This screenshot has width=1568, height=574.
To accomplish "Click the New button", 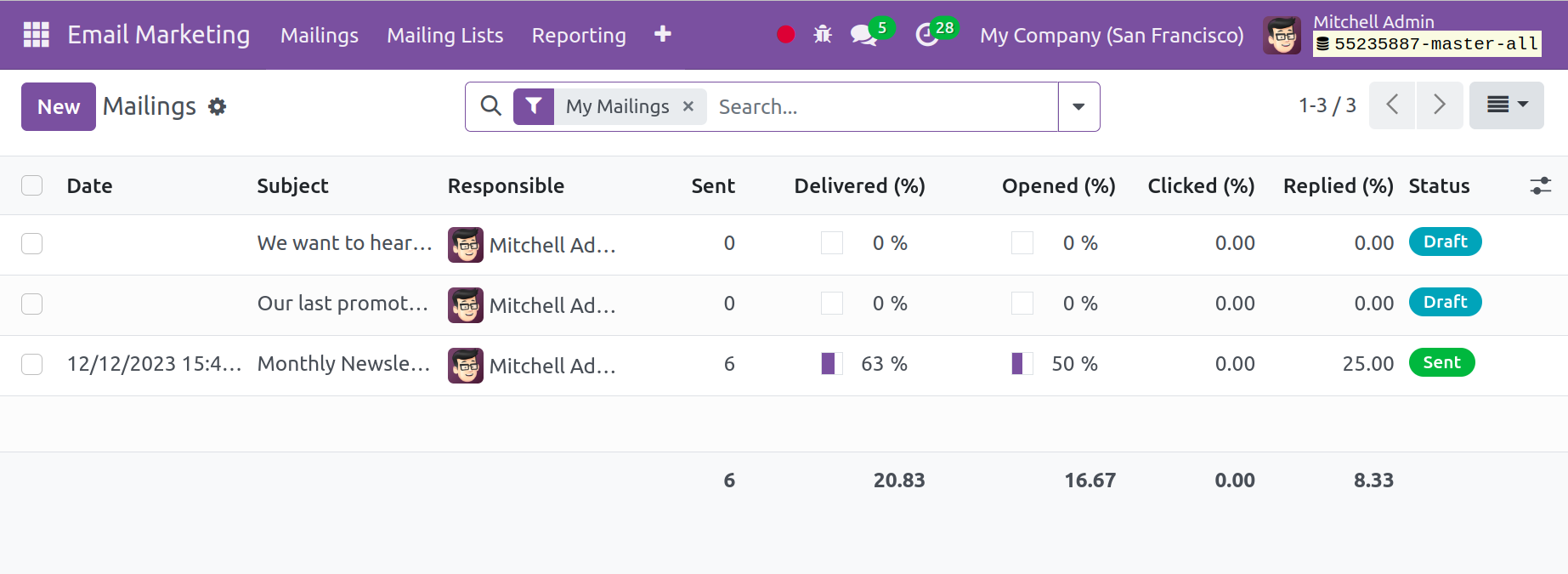I will click(58, 107).
